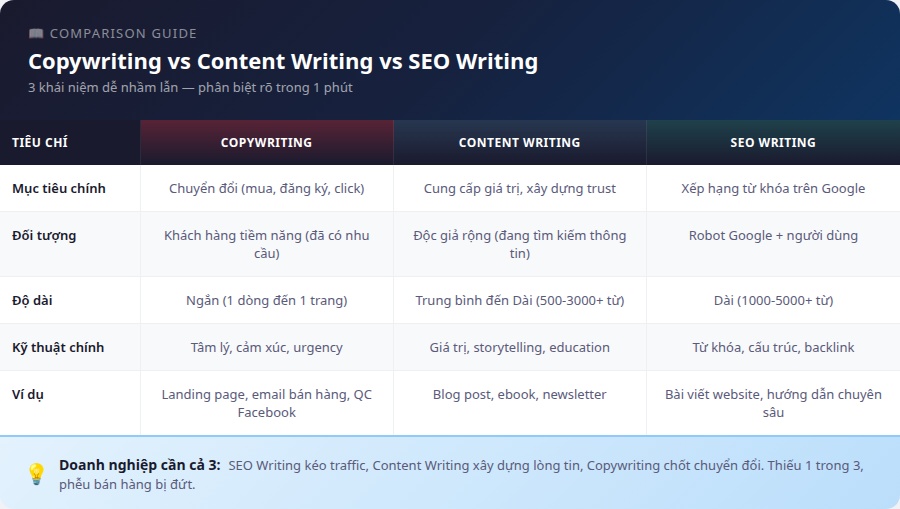Click the 'Kỹ thuật chính' row label
The width and height of the screenshot is (900, 509).
point(58,347)
